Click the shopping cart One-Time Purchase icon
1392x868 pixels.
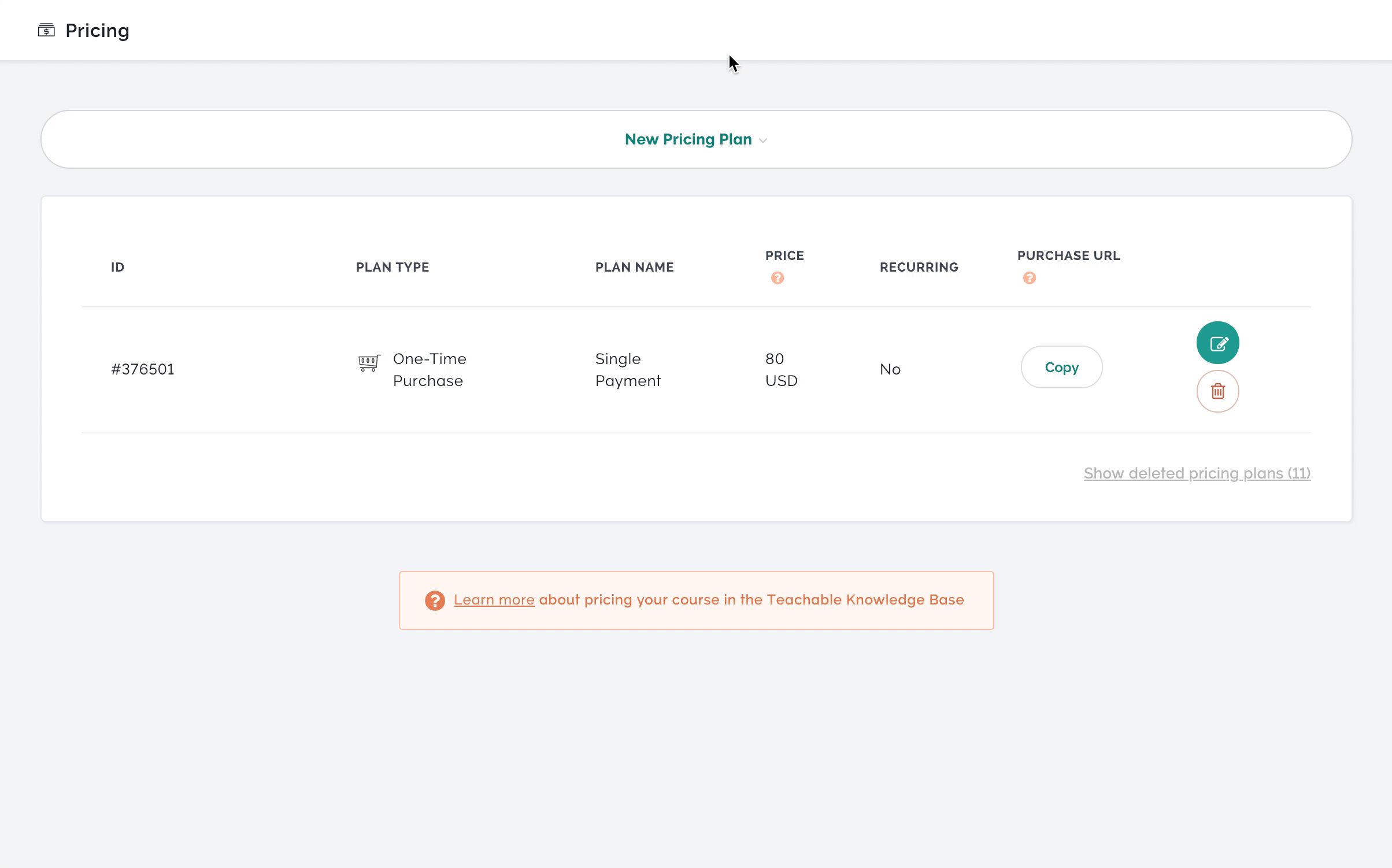point(368,364)
